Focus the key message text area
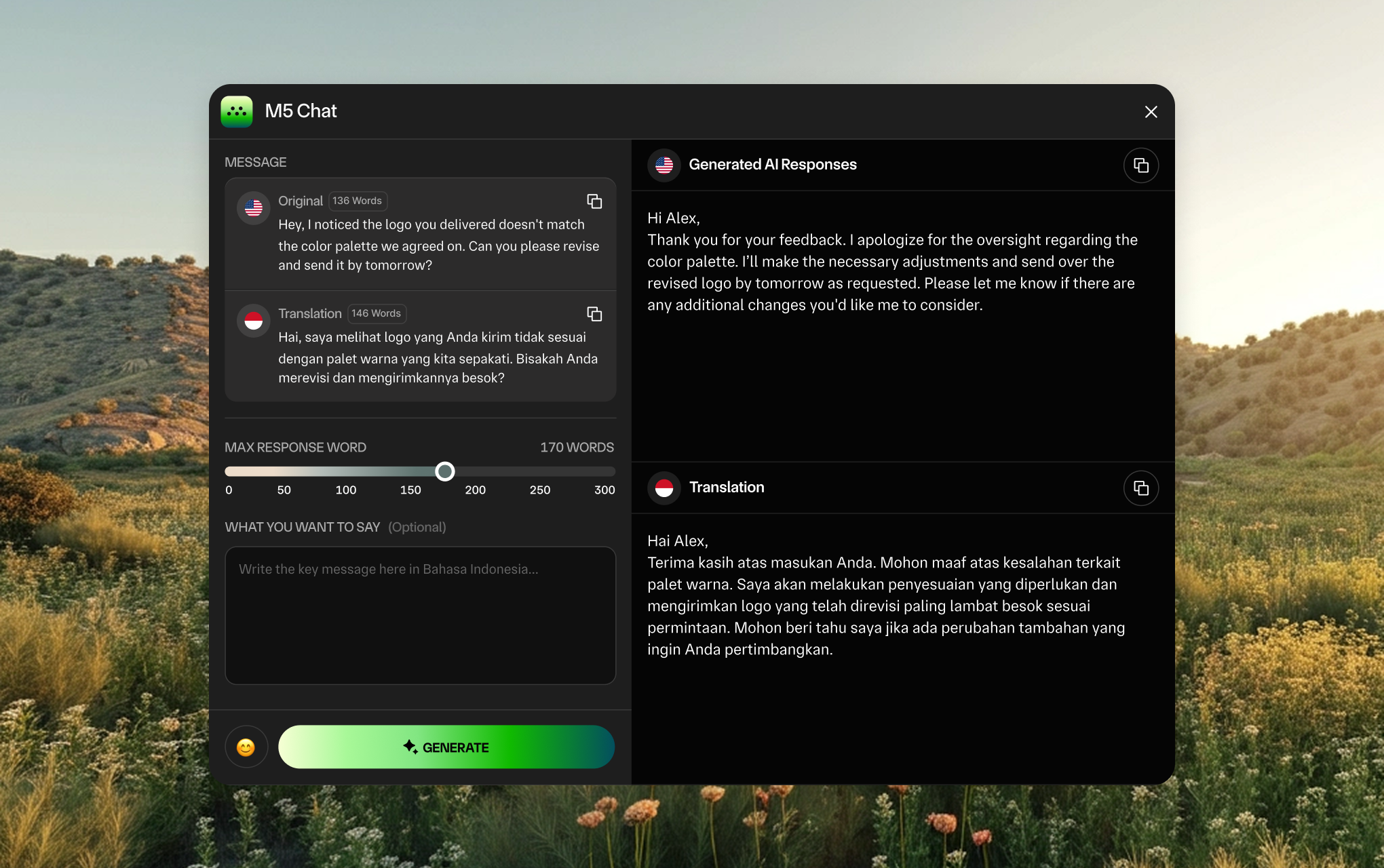 click(x=420, y=615)
